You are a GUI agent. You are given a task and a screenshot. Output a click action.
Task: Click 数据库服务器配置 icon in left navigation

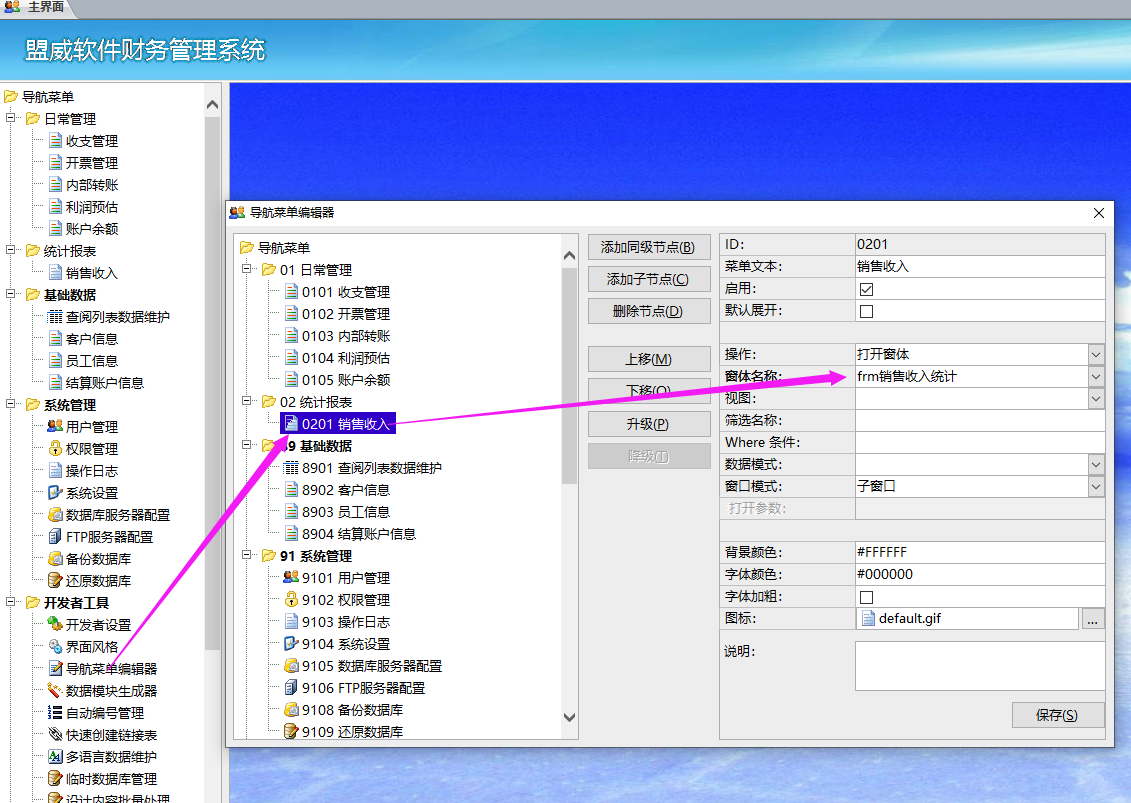pos(56,514)
